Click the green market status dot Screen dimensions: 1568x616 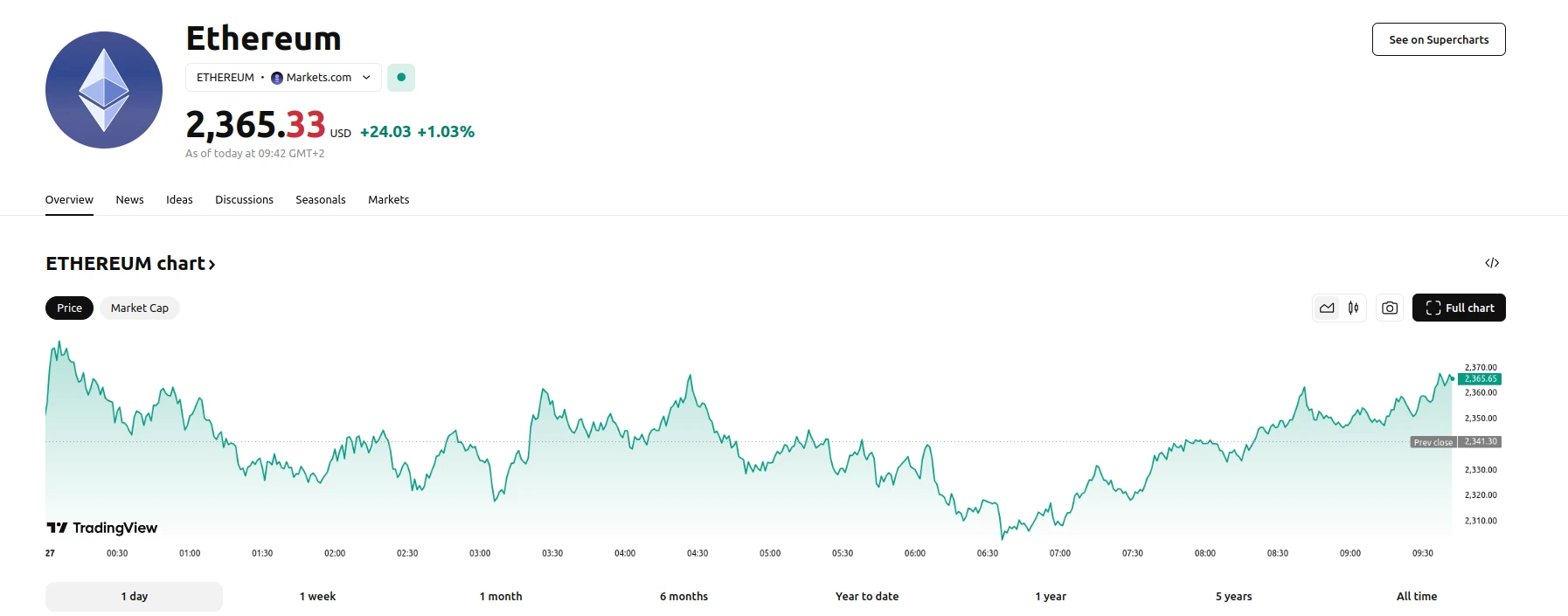pos(401,77)
